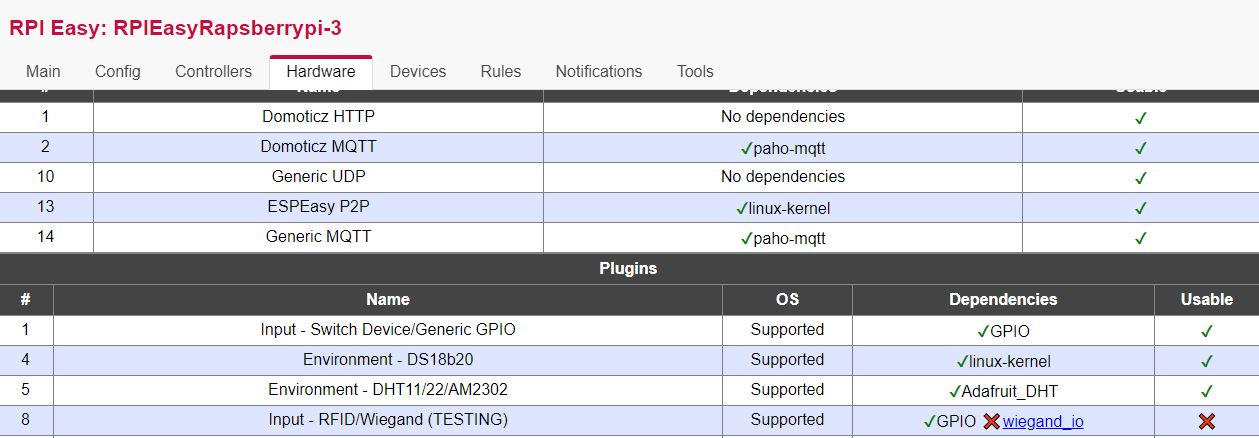1259x438 pixels.
Task: Follow the wiegand_io dependency link
Action: (x=1043, y=422)
